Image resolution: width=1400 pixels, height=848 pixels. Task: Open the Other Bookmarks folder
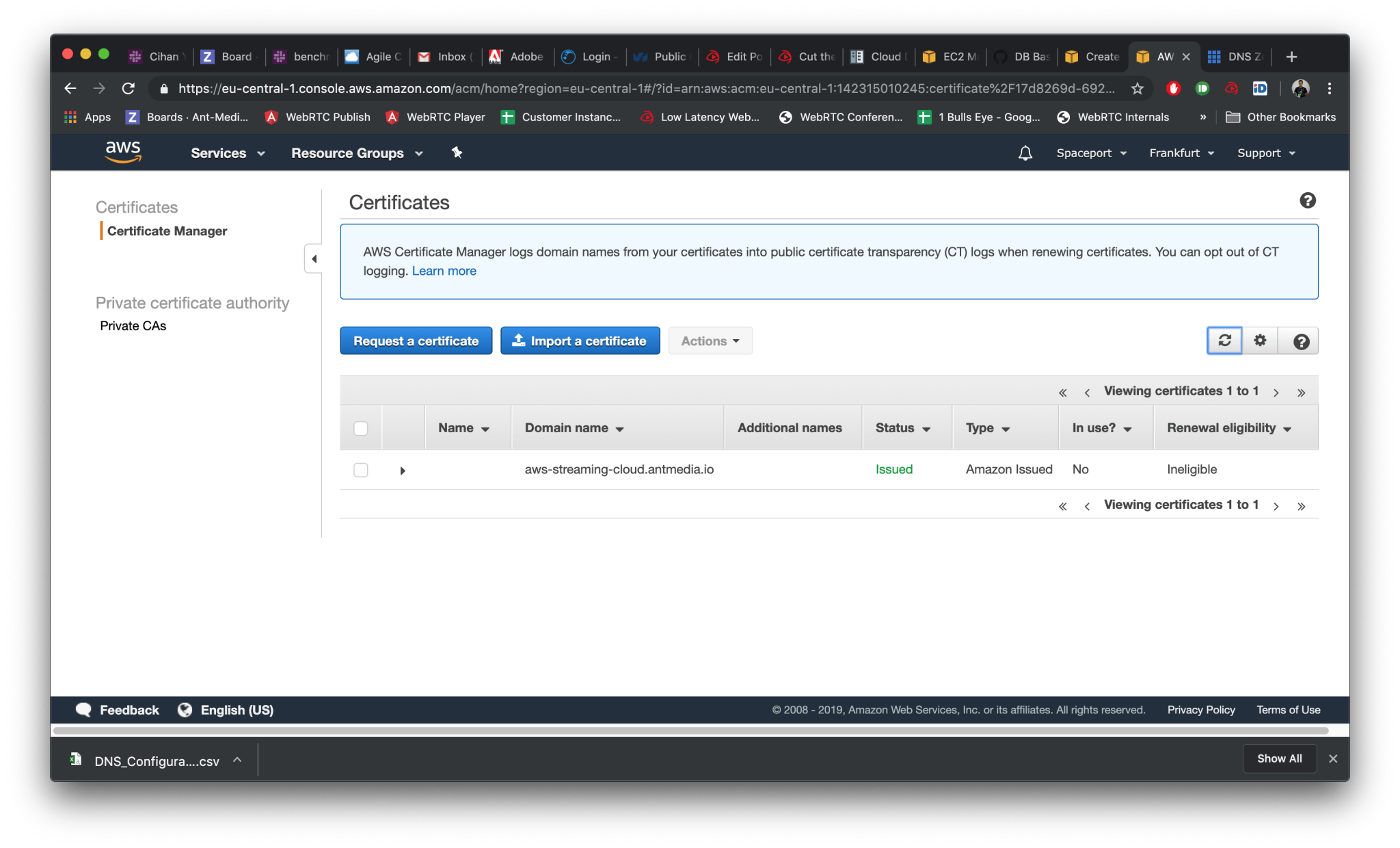(x=1280, y=117)
